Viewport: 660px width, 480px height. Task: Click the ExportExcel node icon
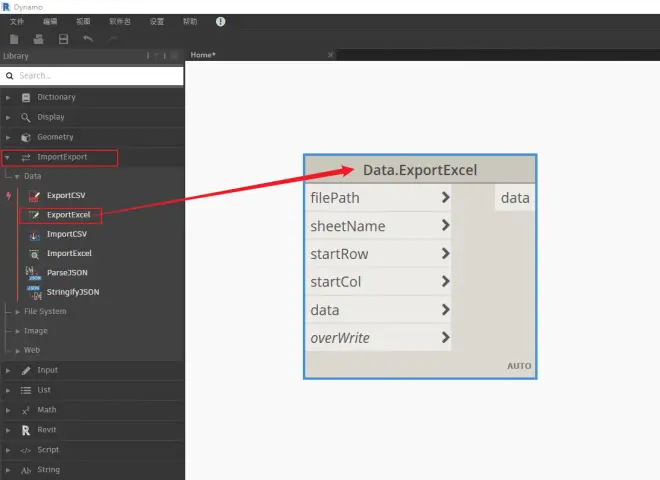(x=34, y=215)
